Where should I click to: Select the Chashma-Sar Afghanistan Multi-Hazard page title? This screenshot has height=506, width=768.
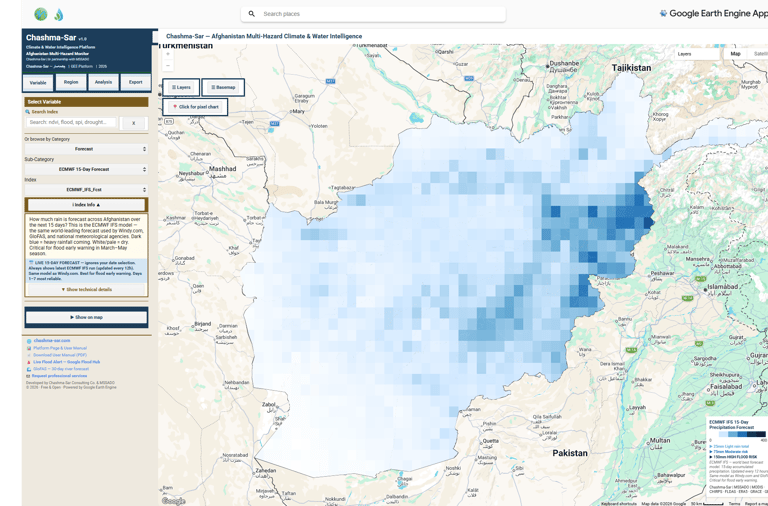pyautogui.click(x=264, y=36)
